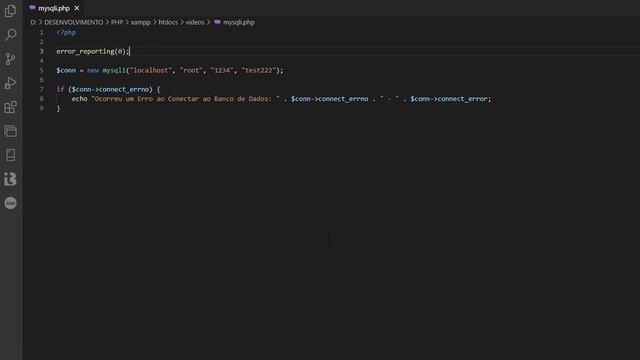The height and width of the screenshot is (360, 640).
Task: Close the mysqli.php tab
Action: point(77,8)
